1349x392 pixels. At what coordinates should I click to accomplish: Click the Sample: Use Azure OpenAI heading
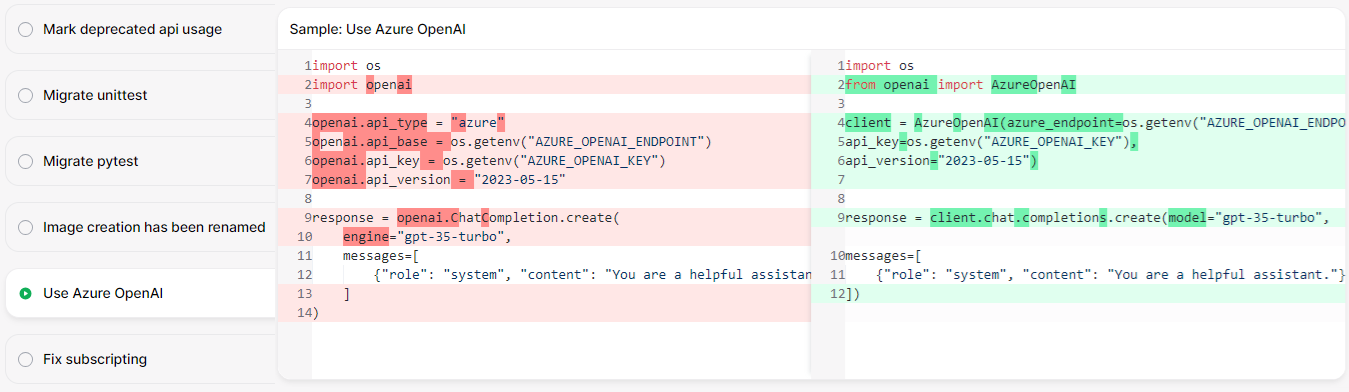click(378, 30)
